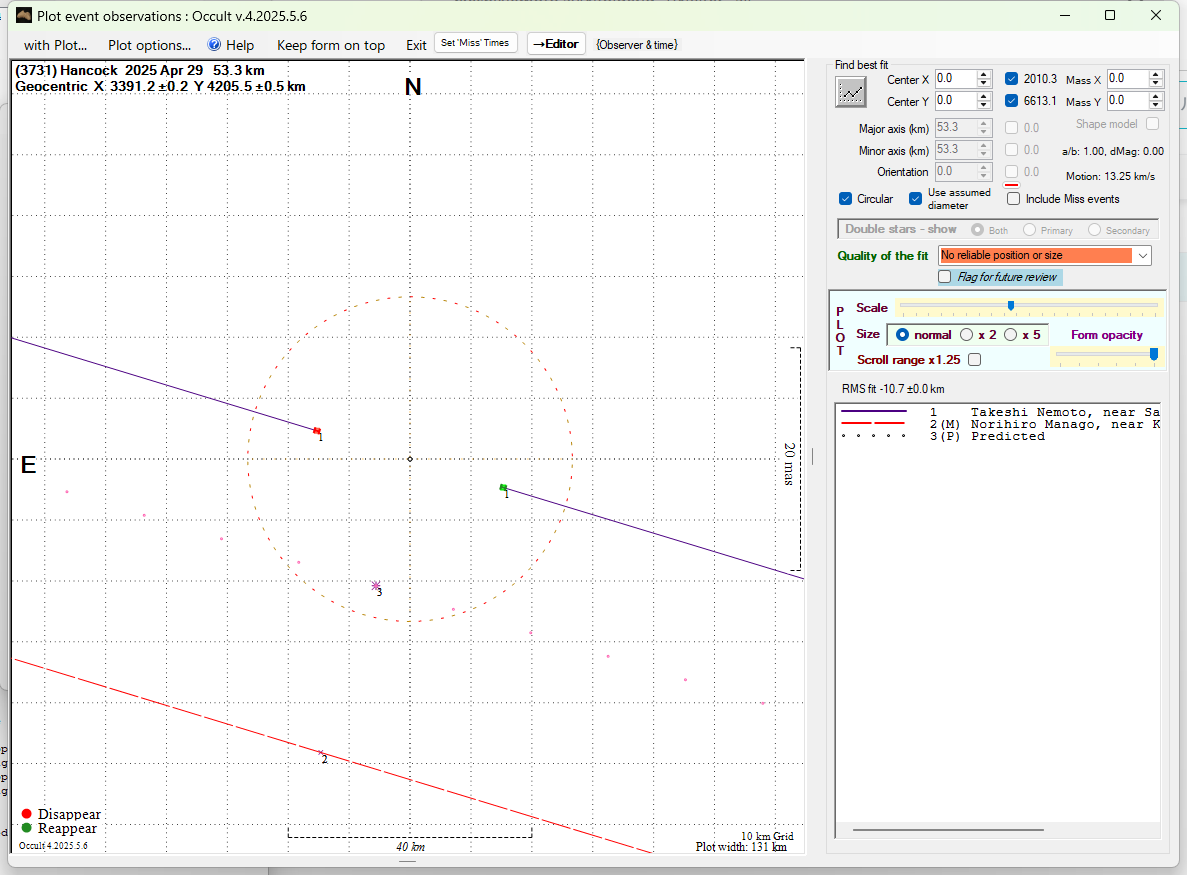1187x875 pixels.
Task: Click the purple Predicted star marker 3
Action: 376,586
